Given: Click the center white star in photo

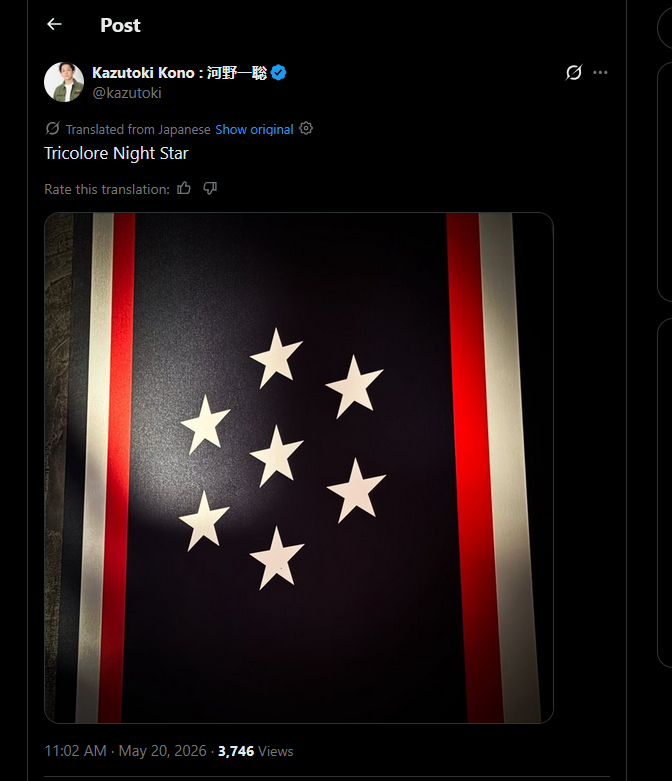Looking at the screenshot, I should pyautogui.click(x=276, y=456).
